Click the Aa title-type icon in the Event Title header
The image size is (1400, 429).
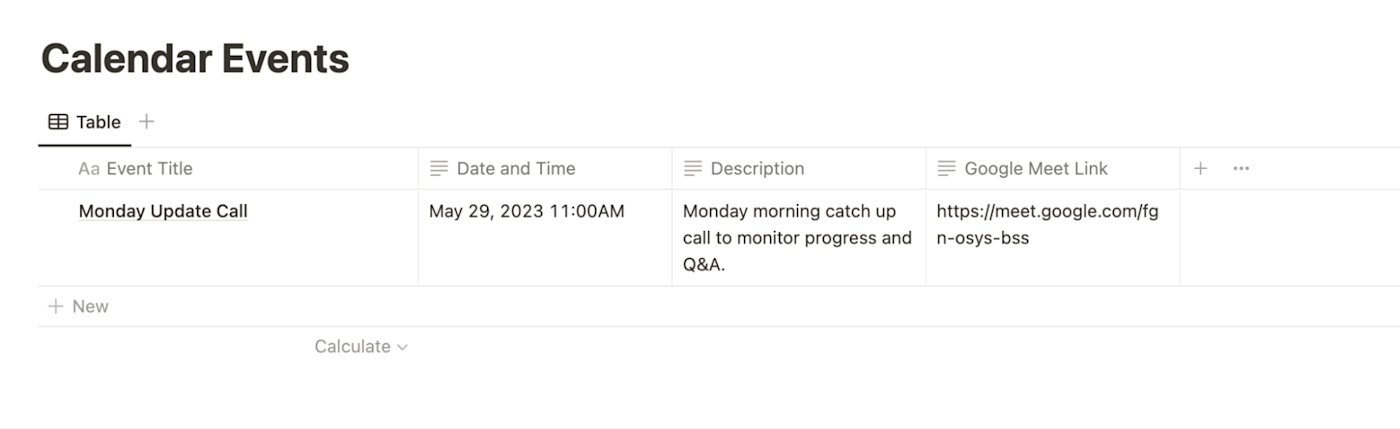[89, 169]
